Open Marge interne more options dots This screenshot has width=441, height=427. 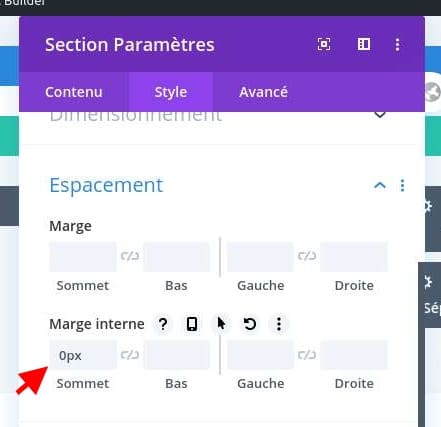279,324
